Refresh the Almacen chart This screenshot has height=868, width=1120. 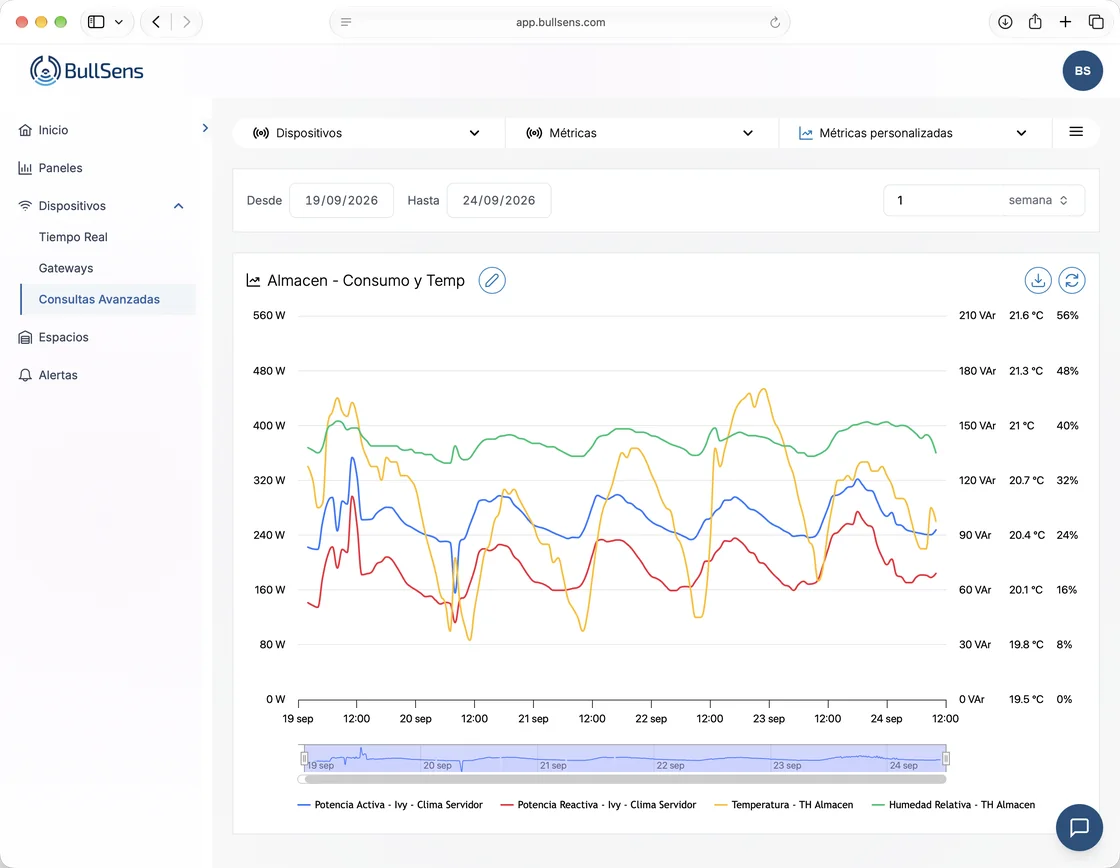tap(1072, 281)
